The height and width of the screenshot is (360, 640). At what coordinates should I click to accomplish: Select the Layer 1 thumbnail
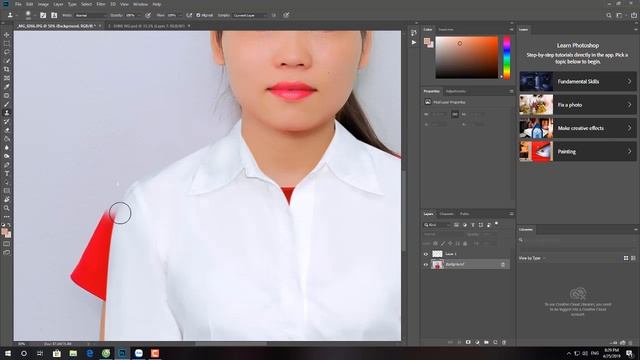(437, 254)
